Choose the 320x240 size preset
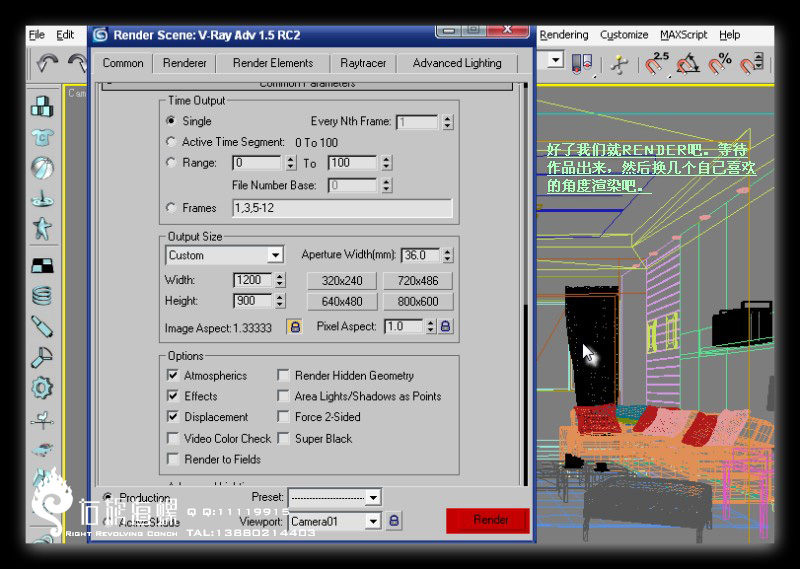Image resolution: width=800 pixels, height=569 pixels. pyautogui.click(x=342, y=281)
